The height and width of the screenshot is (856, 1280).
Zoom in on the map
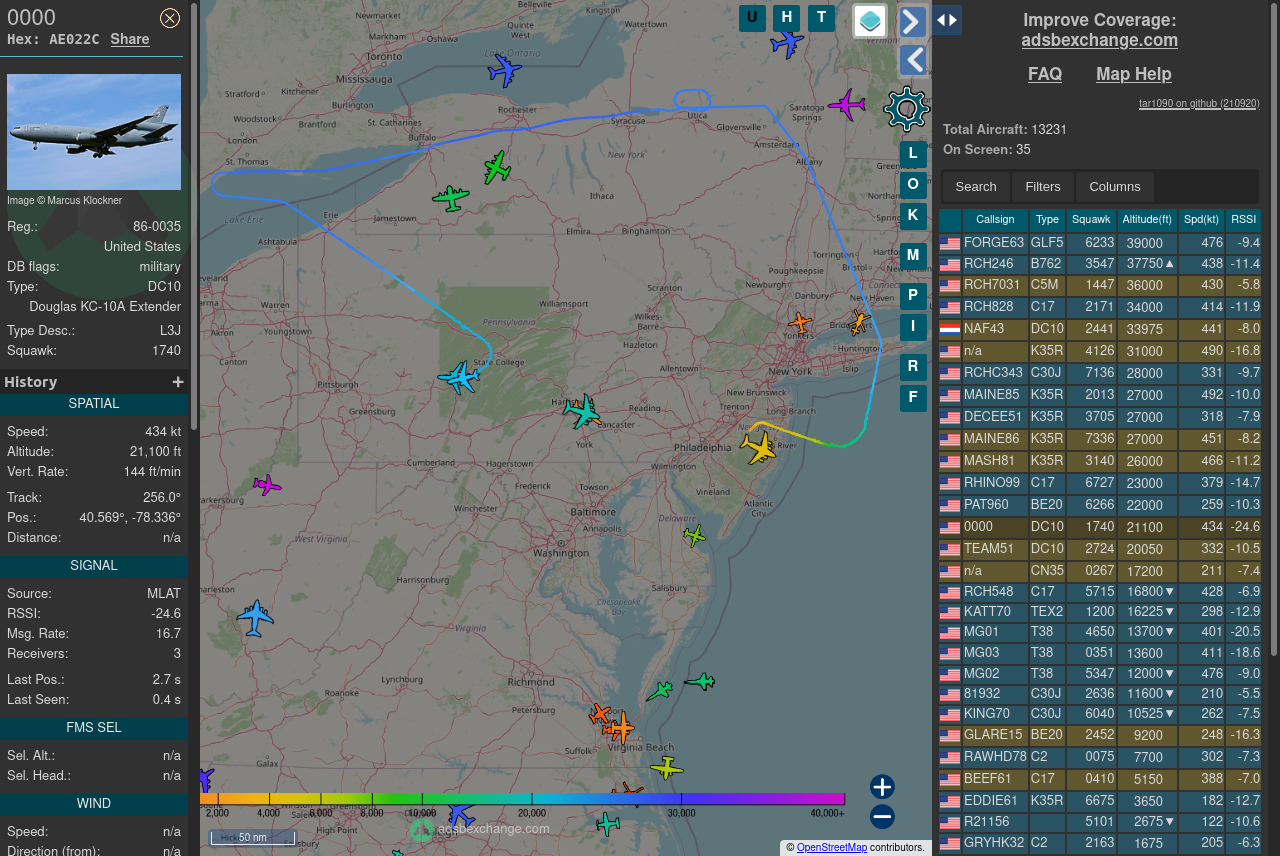pos(882,787)
